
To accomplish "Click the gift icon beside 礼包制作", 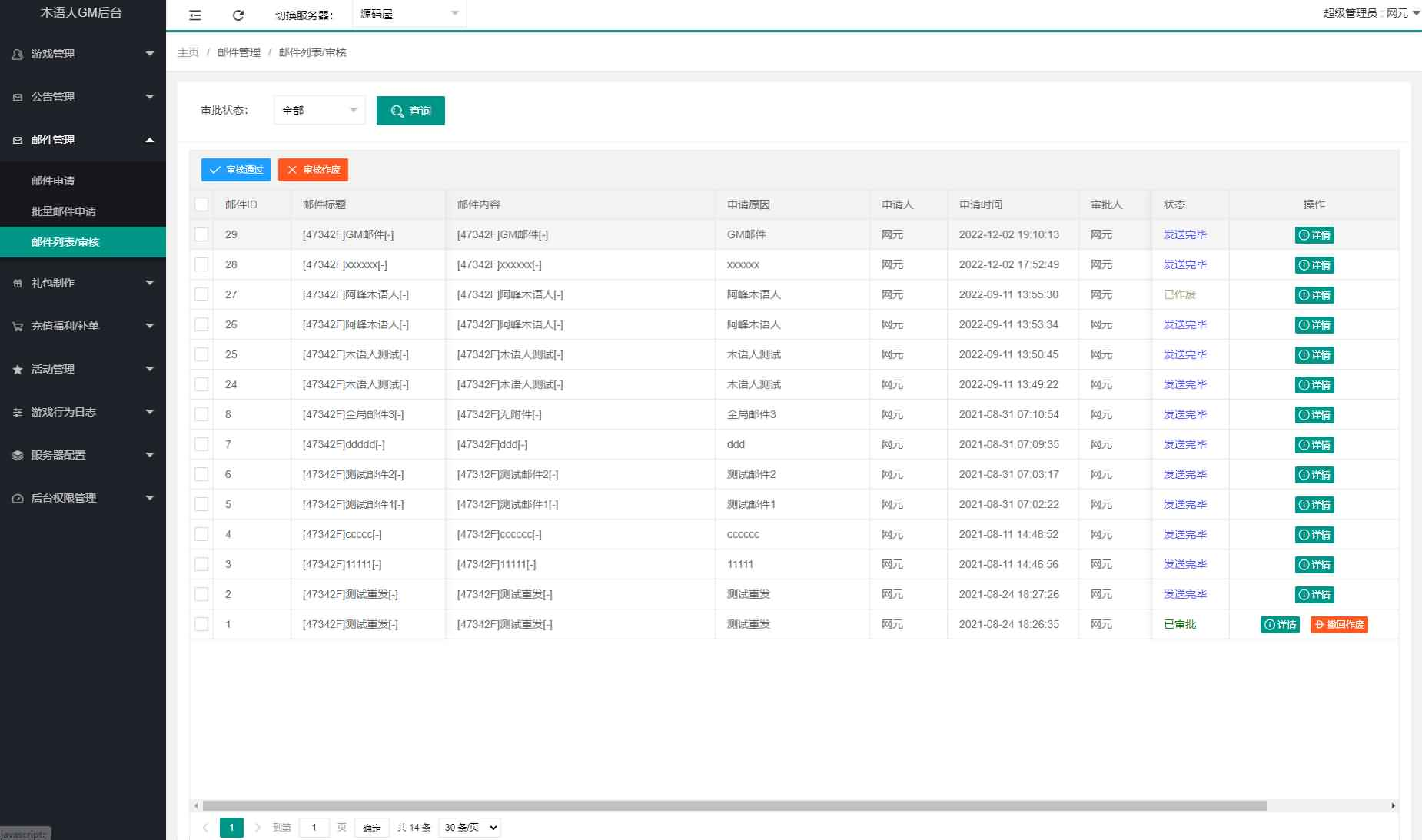I will pos(18,283).
